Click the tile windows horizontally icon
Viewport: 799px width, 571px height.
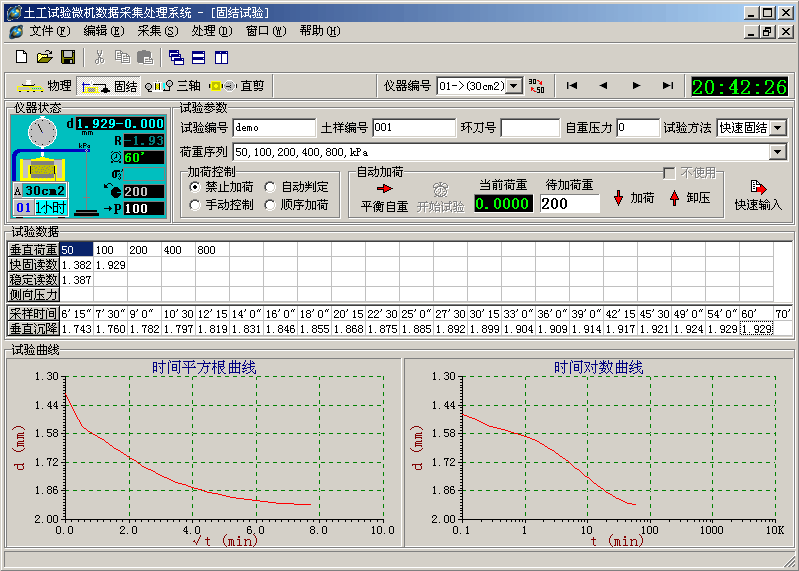[198, 57]
